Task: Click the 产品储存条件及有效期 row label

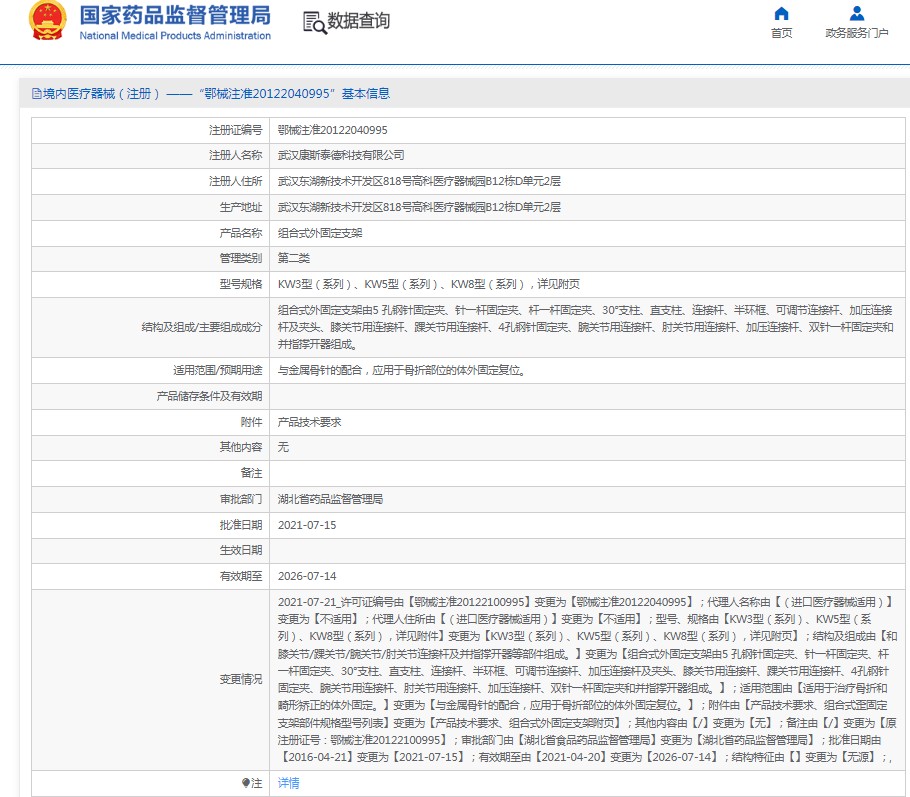Action: click(210, 396)
